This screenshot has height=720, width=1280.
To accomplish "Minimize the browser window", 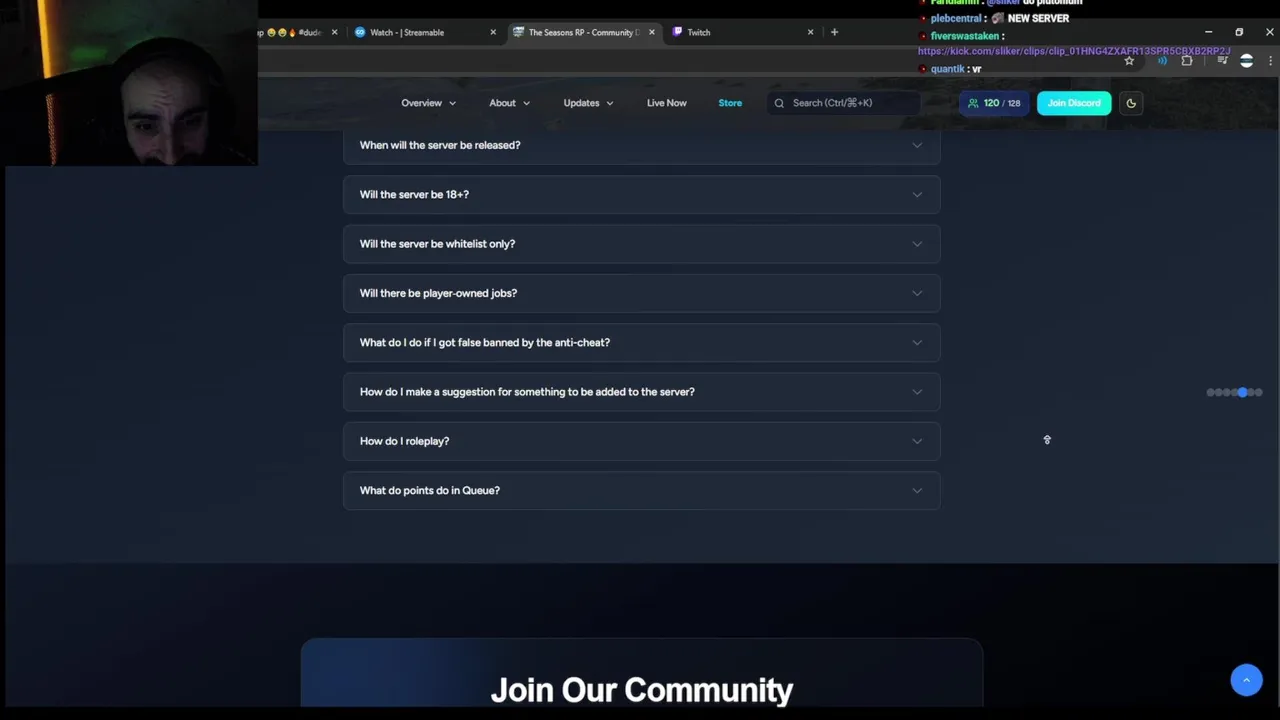I will 1208,32.
